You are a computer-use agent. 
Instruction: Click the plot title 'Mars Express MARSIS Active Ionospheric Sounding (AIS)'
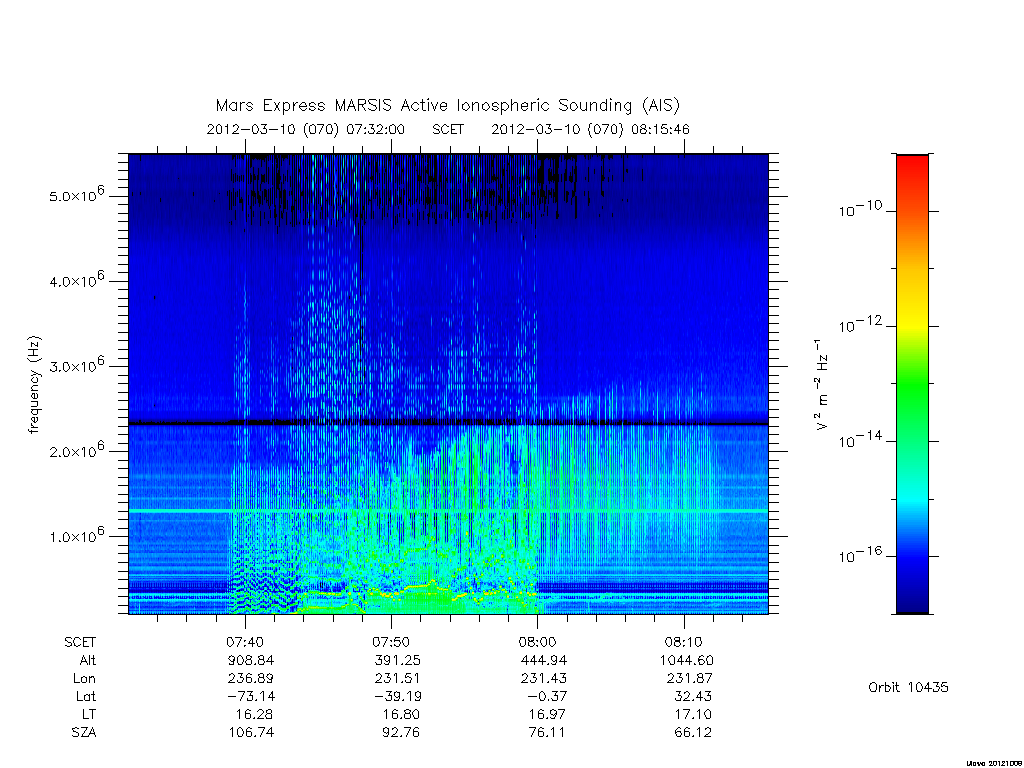447,106
